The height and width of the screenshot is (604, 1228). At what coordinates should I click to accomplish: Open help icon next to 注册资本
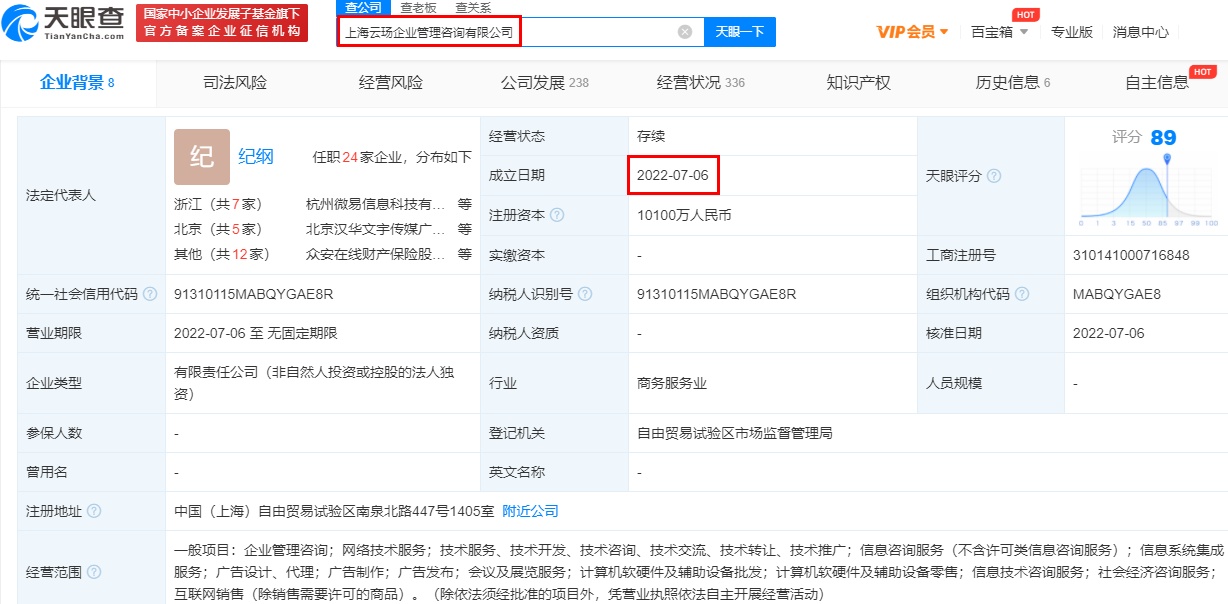[x=557, y=215]
